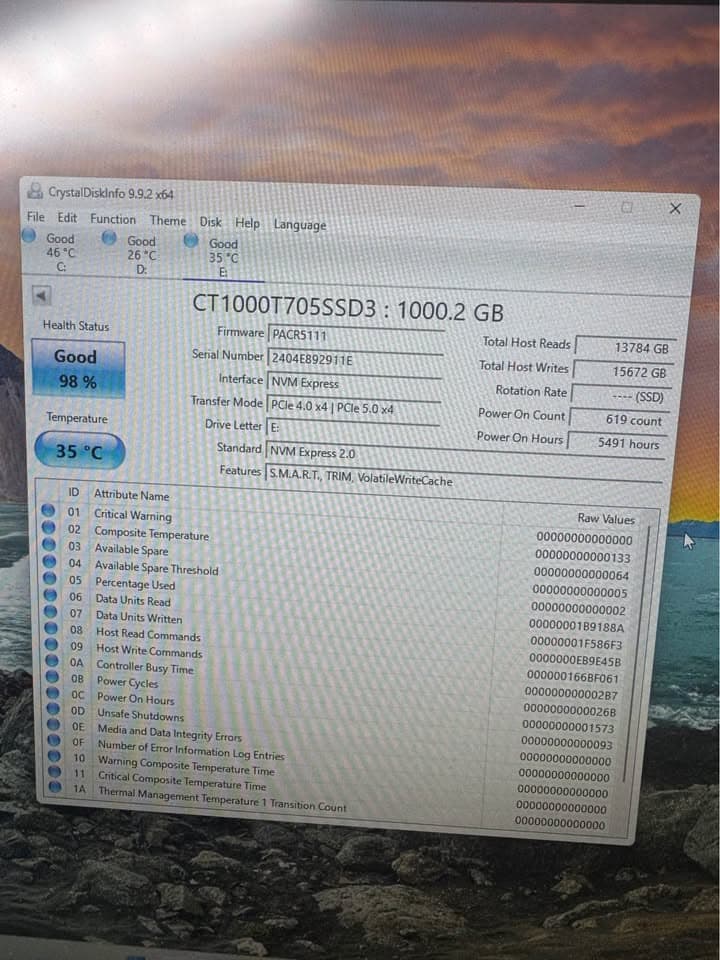
Task: Click the Good 98 % health status button
Action: [78, 369]
